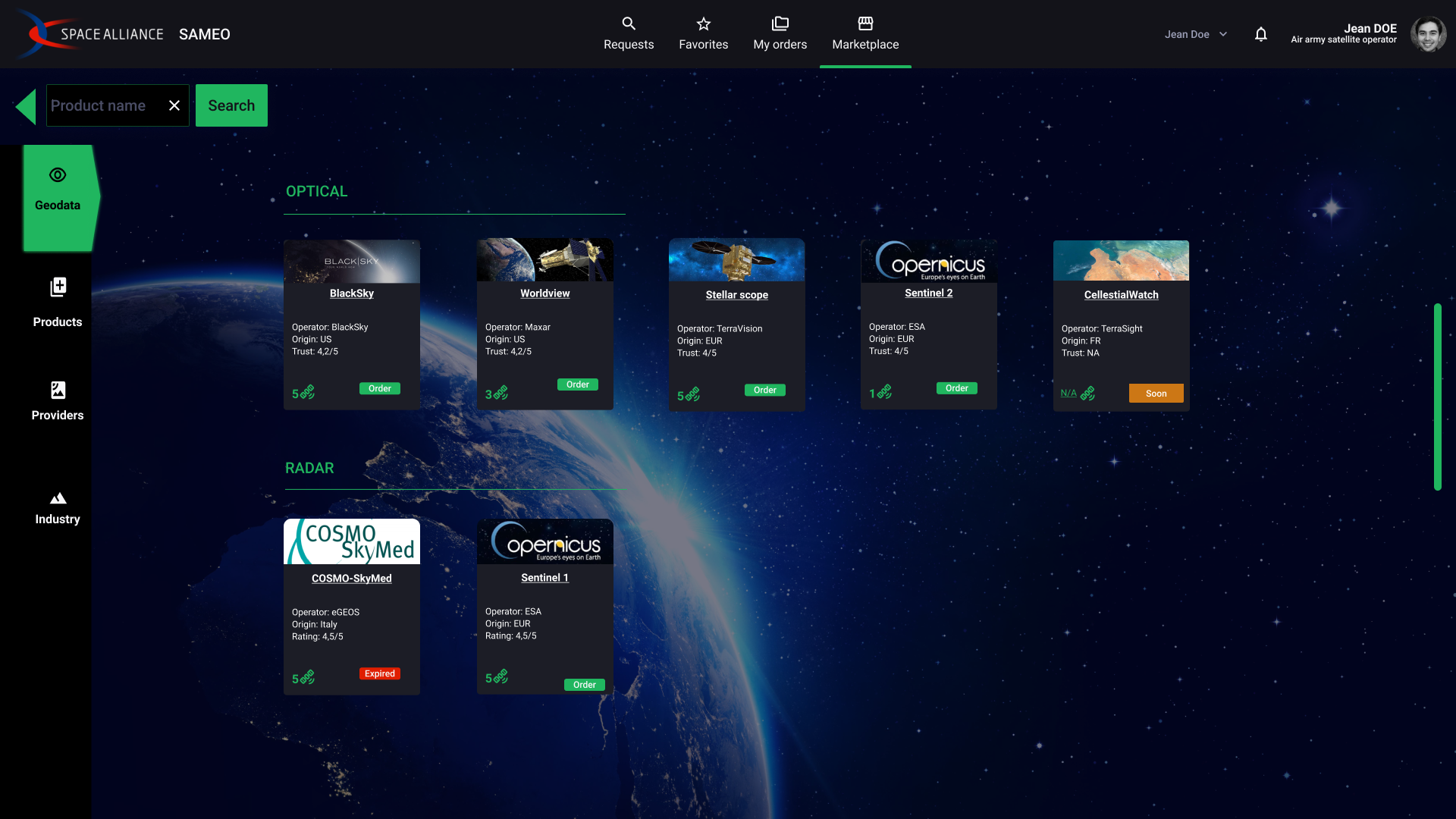Open the Requests search icon
The image size is (1456, 819).
tap(629, 24)
